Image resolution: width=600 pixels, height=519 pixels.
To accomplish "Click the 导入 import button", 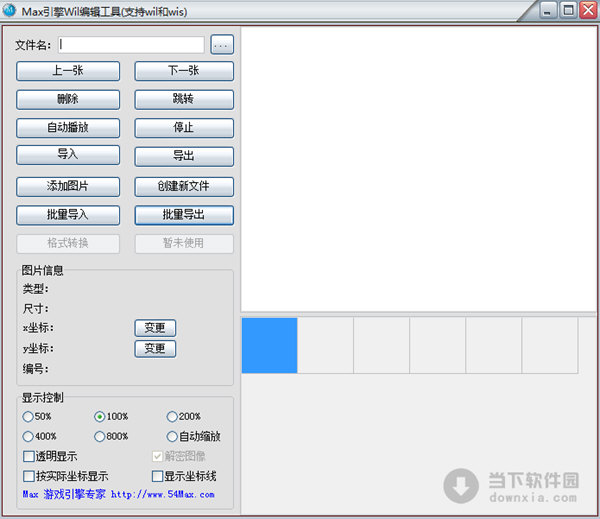I will [x=68, y=155].
